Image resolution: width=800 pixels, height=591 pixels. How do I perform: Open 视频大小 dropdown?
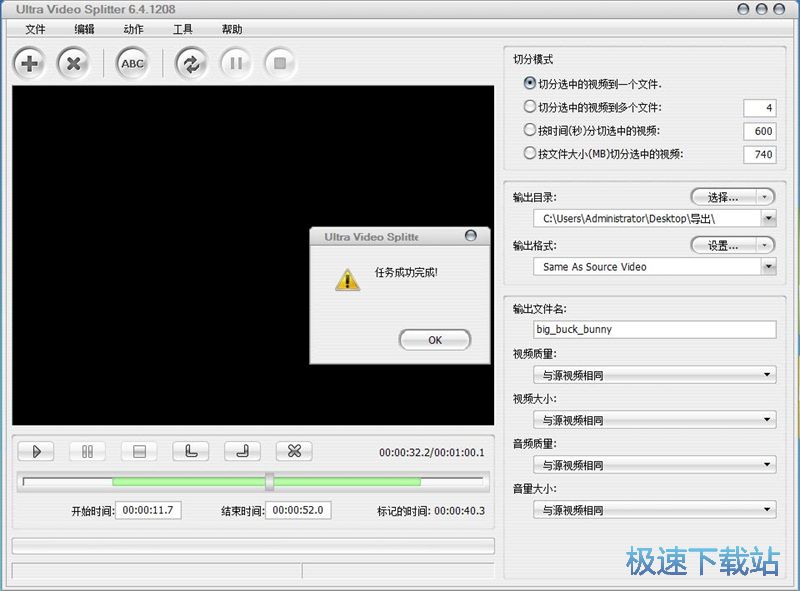tap(655, 420)
